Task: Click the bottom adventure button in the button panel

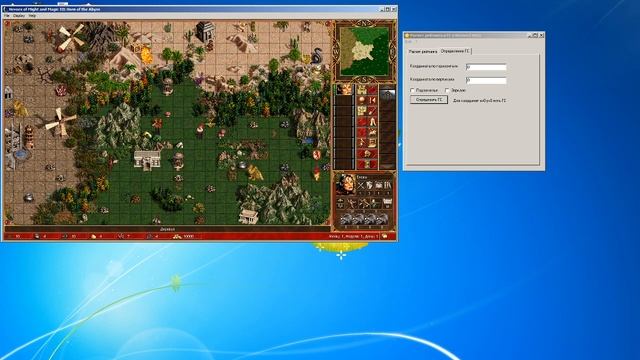Action: click(367, 164)
